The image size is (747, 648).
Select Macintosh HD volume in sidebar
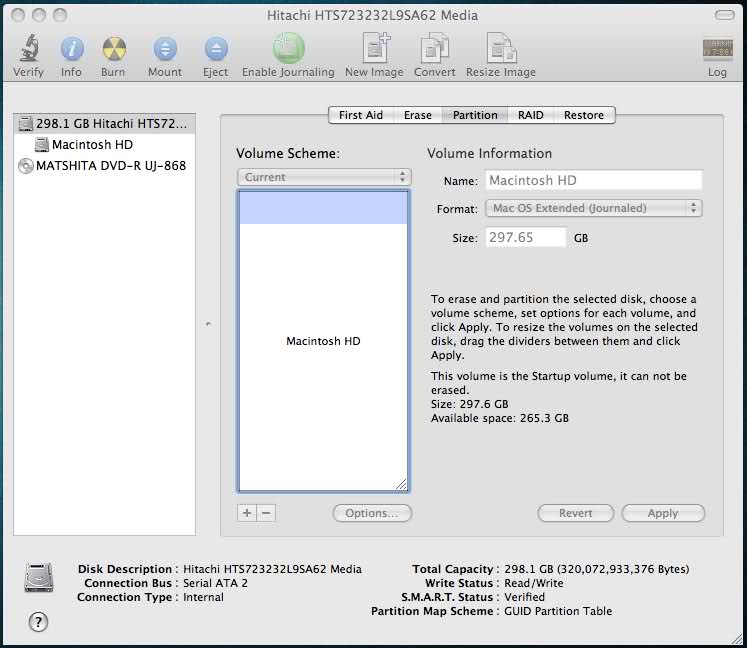[104, 144]
